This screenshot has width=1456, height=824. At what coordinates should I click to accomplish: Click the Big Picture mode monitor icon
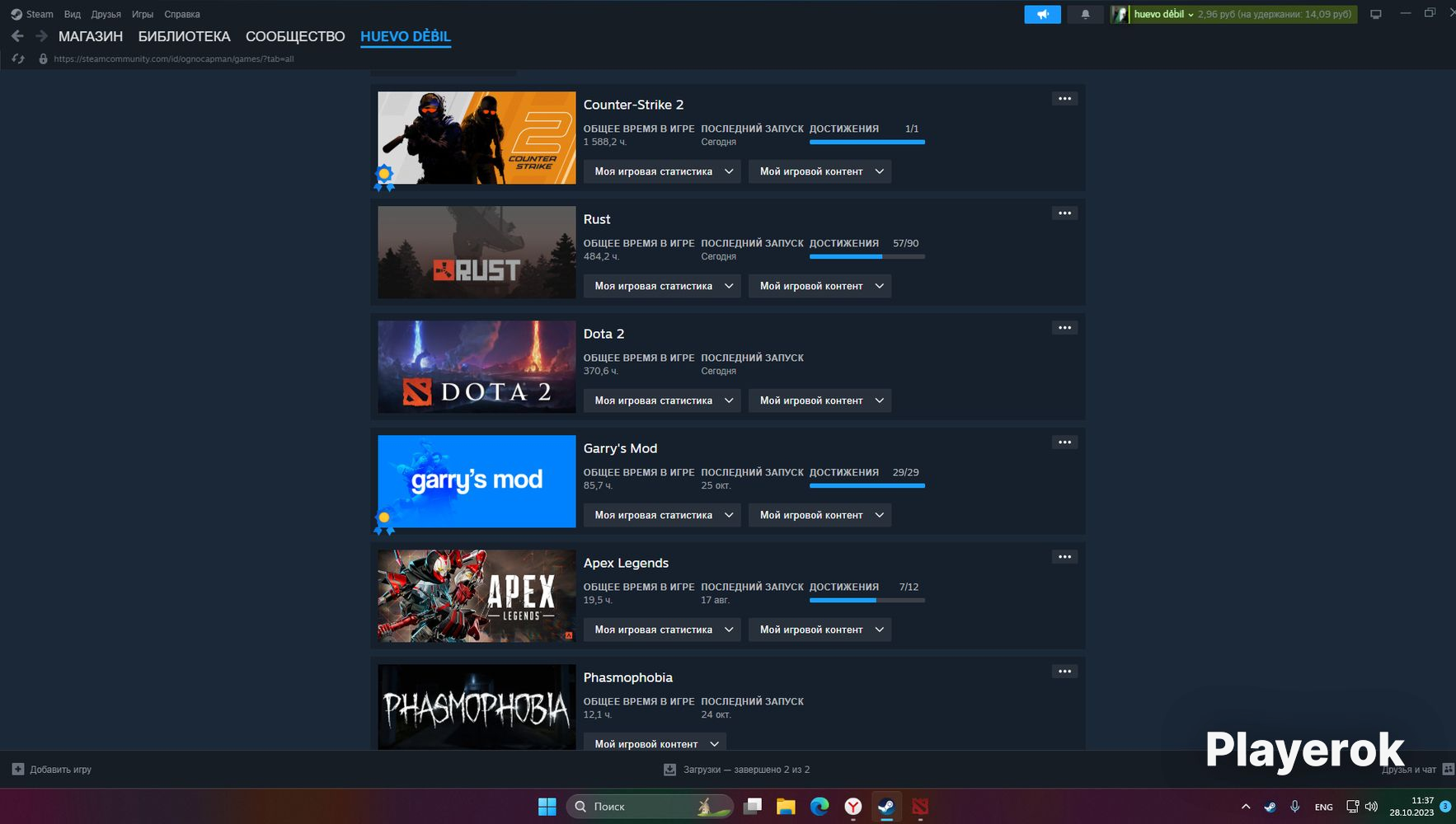(x=1375, y=14)
